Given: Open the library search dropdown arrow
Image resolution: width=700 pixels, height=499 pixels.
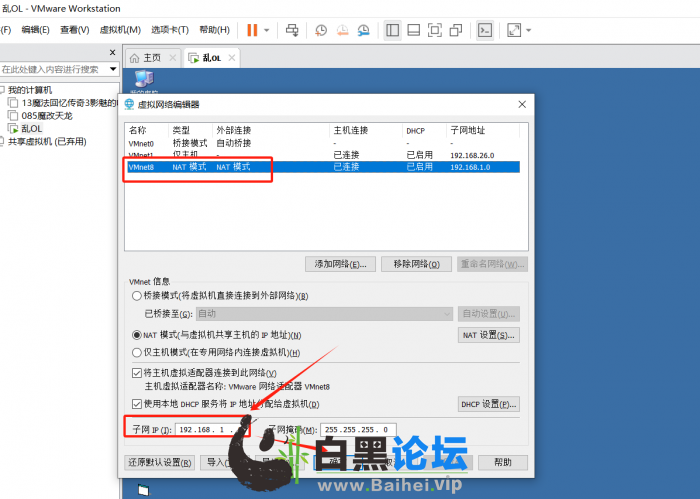Looking at the screenshot, I should (x=113, y=69).
